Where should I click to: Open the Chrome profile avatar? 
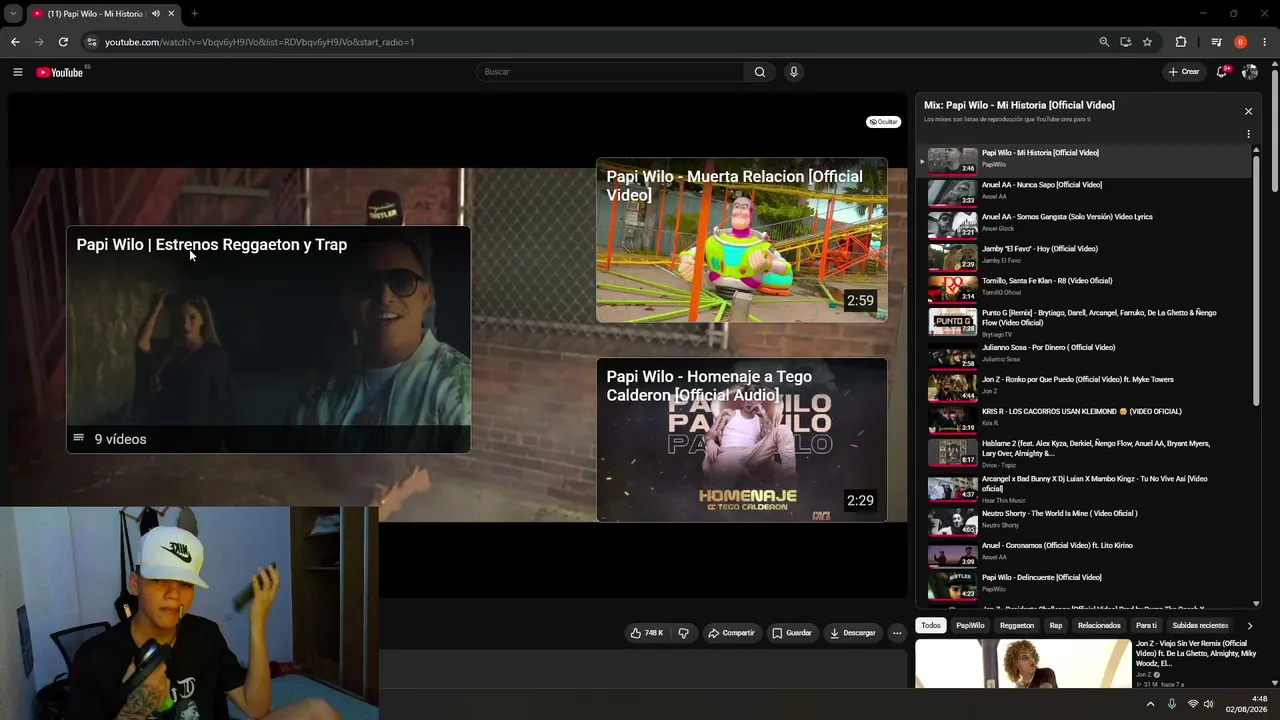pyautogui.click(x=1241, y=42)
